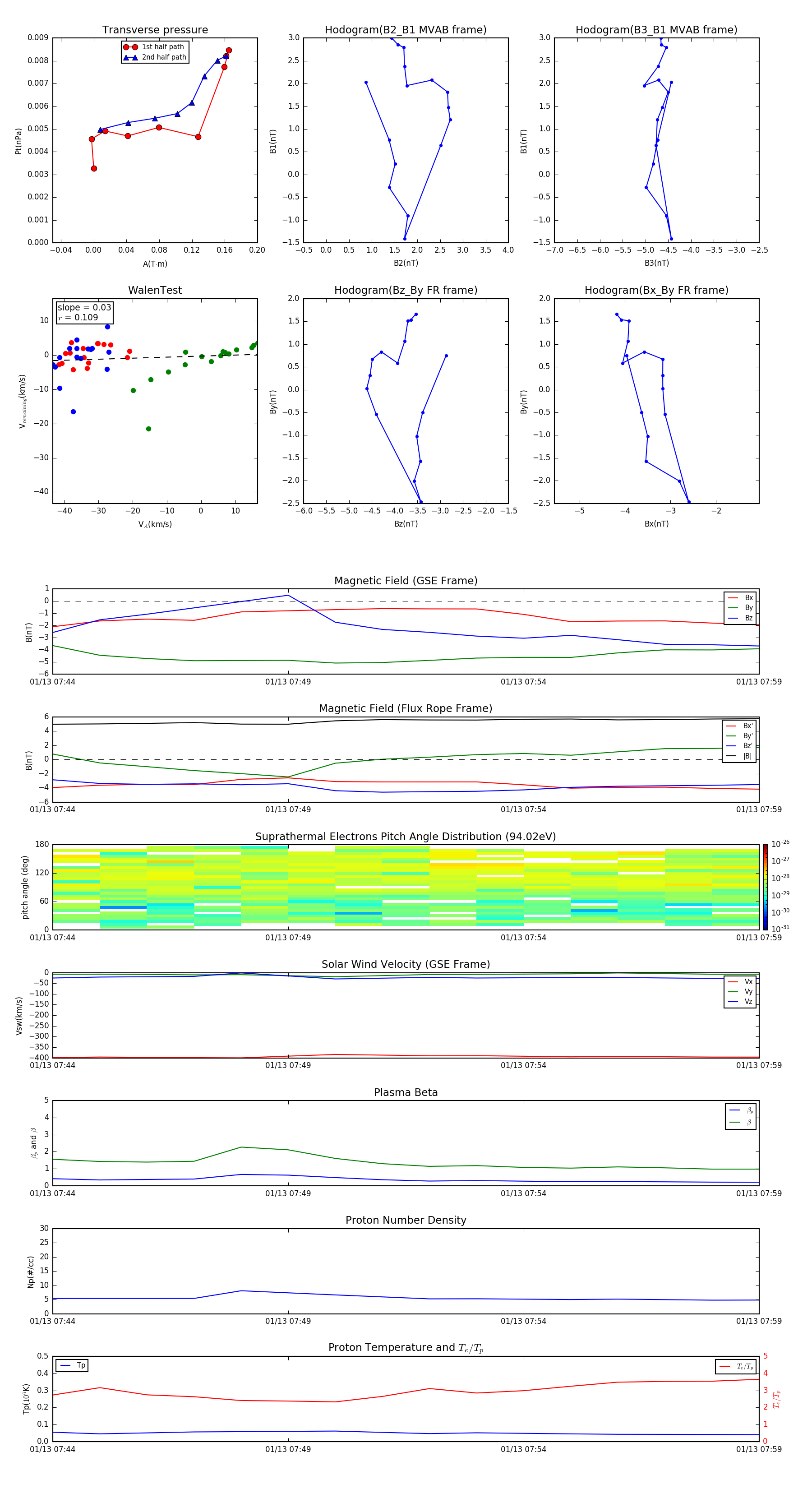812x1489 pixels.
Task: Click the 'V_remaining(km/s)' y-axis label
Action: point(23,401)
